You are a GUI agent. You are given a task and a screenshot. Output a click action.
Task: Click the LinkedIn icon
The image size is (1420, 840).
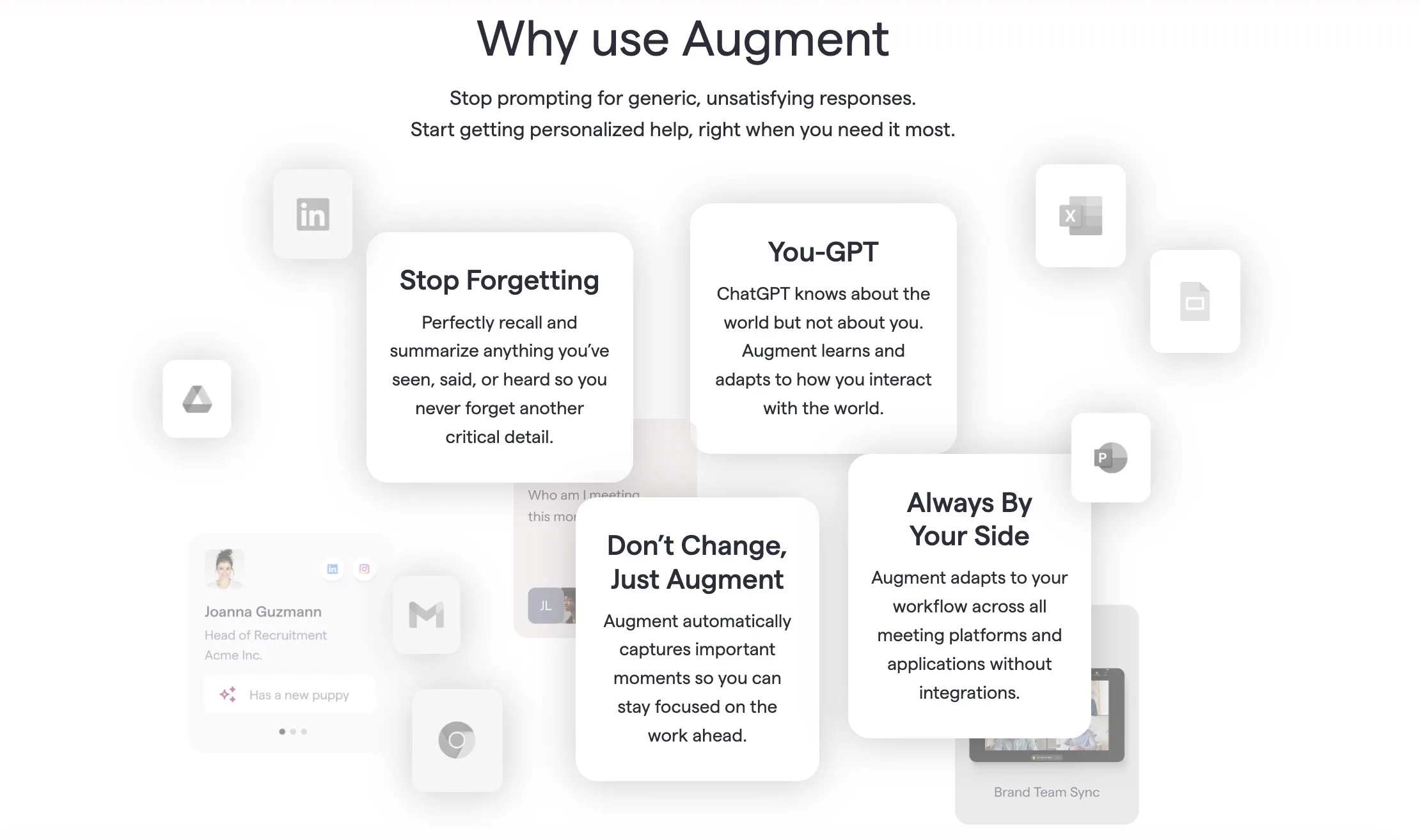pyautogui.click(x=313, y=214)
